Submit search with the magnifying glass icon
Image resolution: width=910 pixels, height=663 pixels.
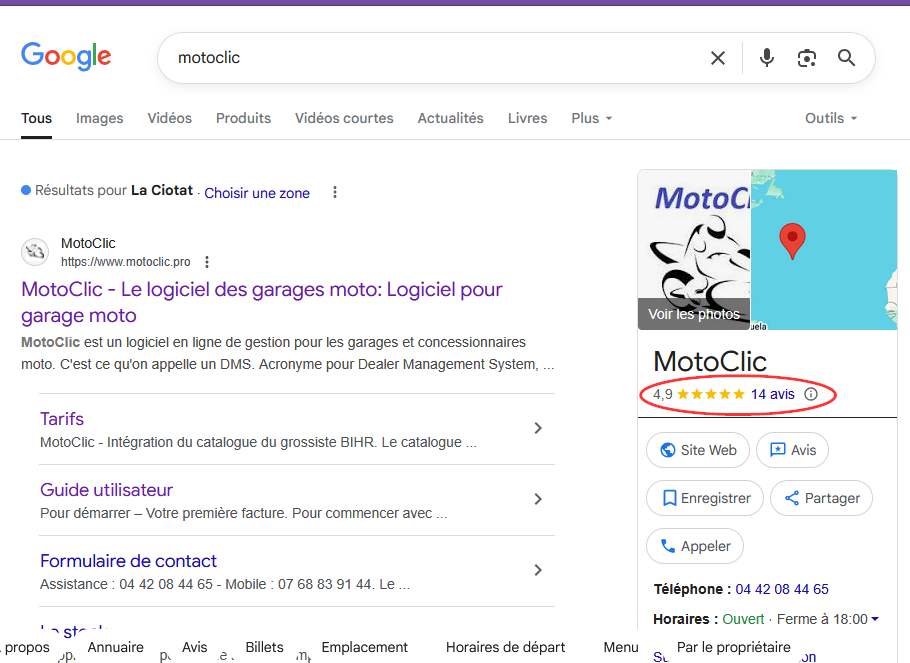tap(846, 58)
